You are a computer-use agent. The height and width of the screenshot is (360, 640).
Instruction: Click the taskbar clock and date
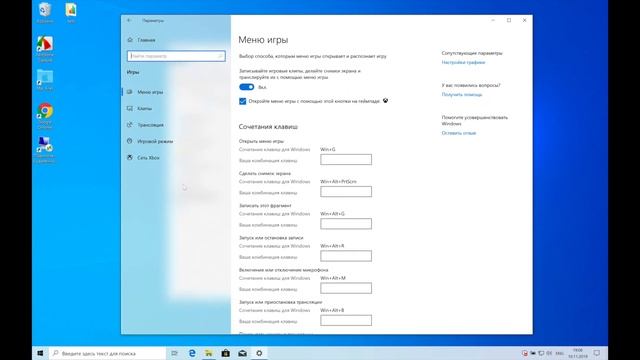tap(578, 353)
